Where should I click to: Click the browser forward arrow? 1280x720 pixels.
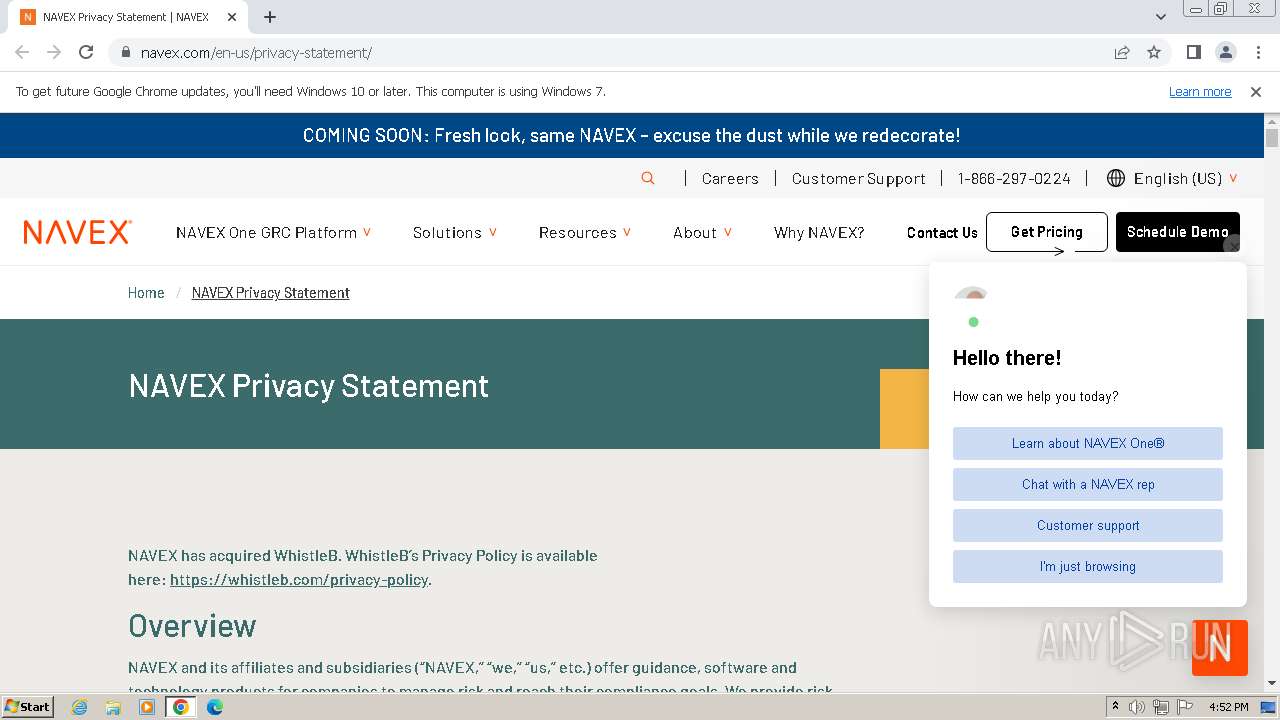(54, 52)
